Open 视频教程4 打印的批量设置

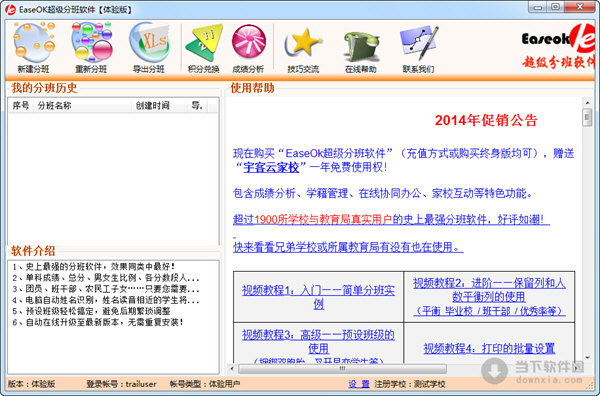489,348
